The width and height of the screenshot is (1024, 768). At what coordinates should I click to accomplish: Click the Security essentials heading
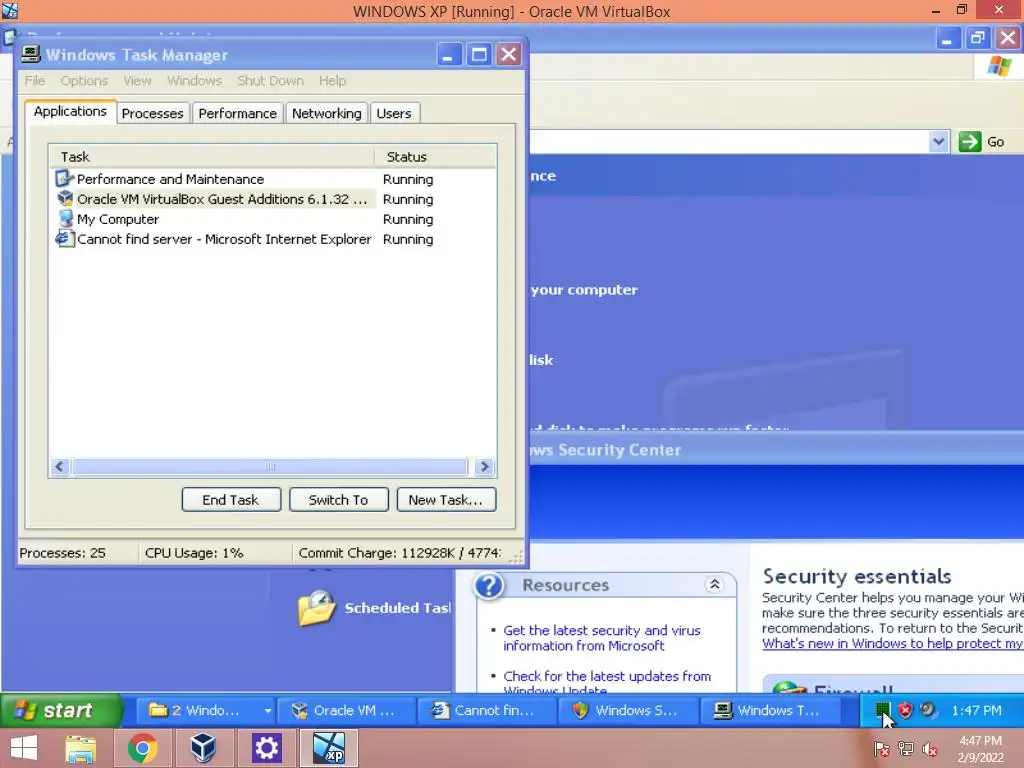pos(857,576)
